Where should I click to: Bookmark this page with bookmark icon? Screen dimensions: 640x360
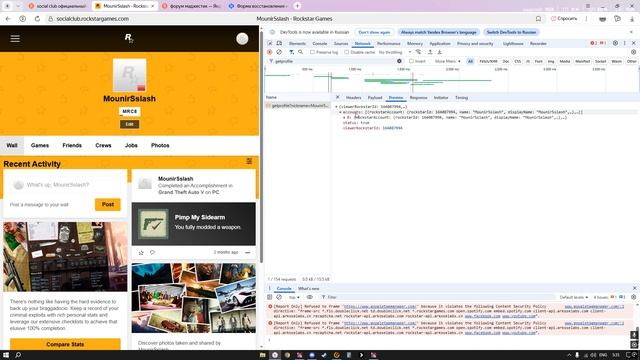pos(538,19)
